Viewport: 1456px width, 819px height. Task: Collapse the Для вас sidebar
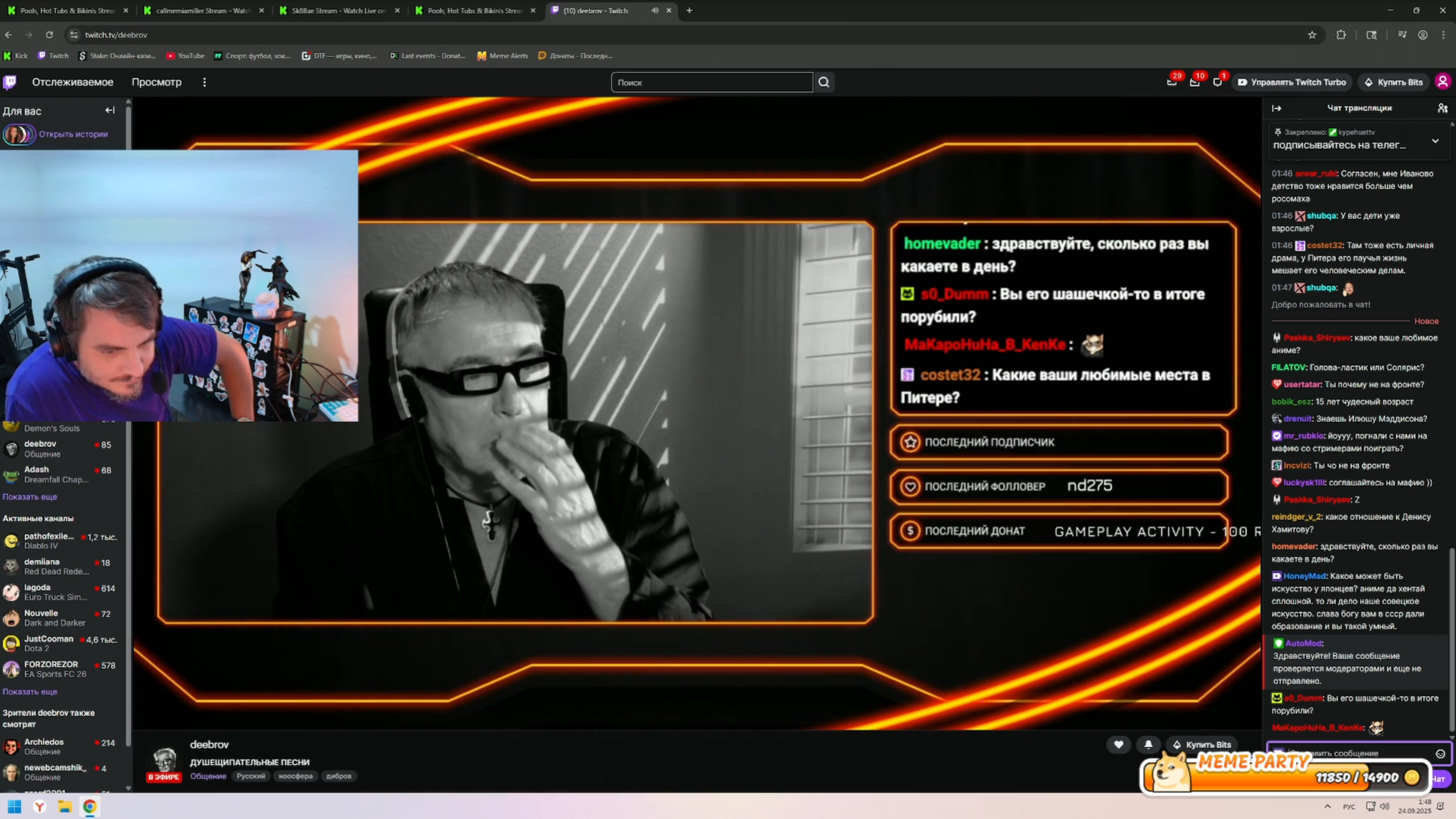[110, 110]
